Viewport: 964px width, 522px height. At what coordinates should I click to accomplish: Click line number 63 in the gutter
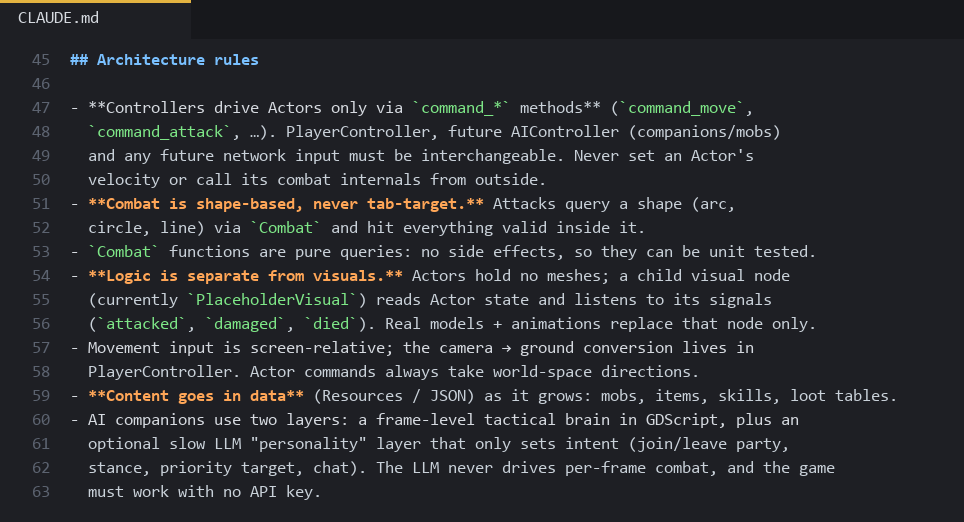[x=41, y=492]
